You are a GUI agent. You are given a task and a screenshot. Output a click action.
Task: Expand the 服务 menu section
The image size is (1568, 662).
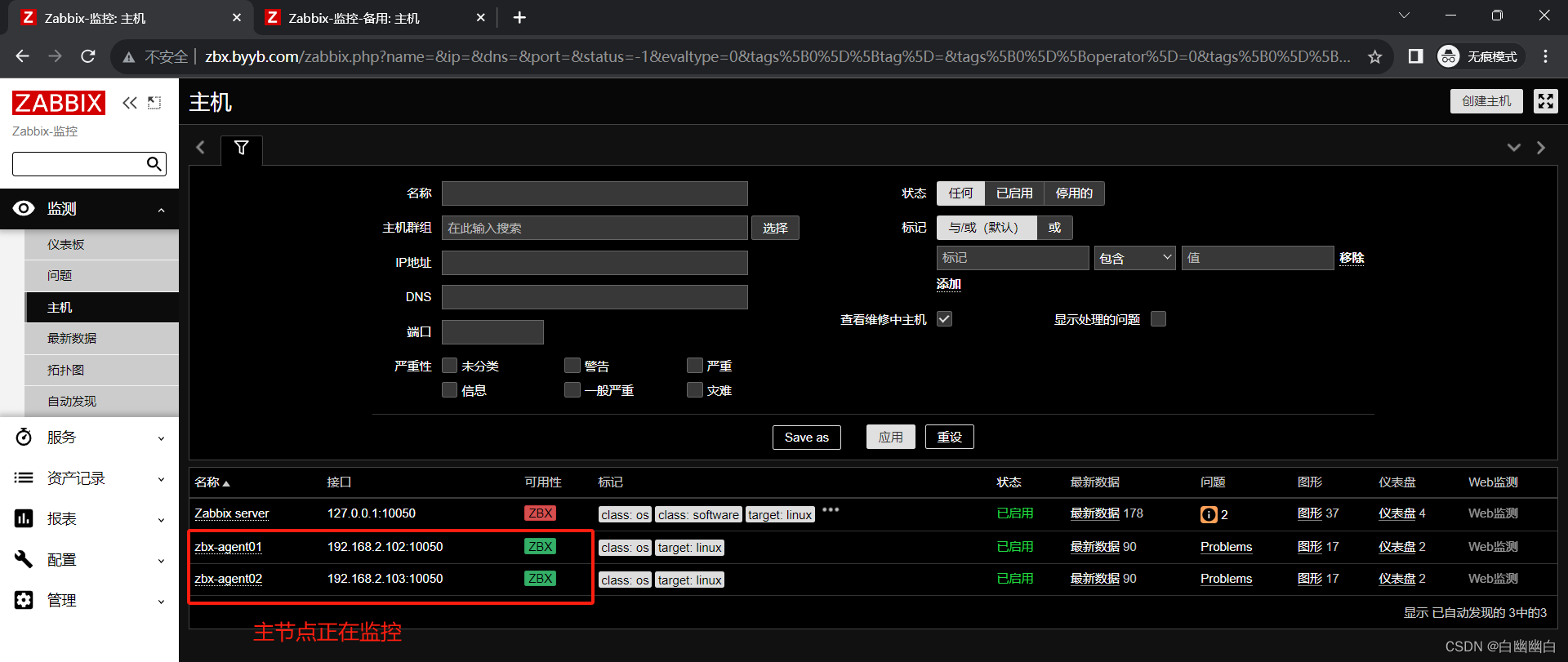pyautogui.click(x=161, y=438)
